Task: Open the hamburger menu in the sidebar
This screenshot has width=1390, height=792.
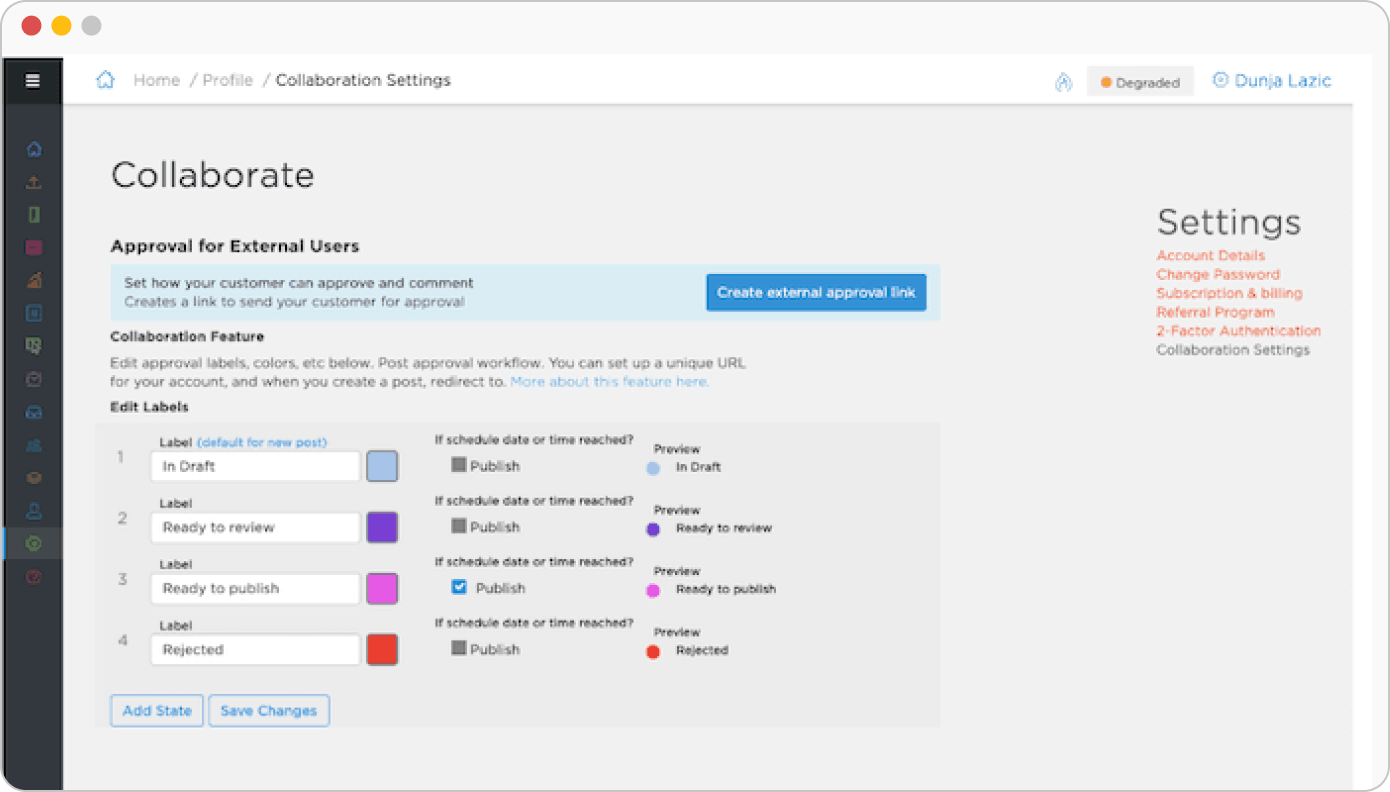Action: point(33,81)
